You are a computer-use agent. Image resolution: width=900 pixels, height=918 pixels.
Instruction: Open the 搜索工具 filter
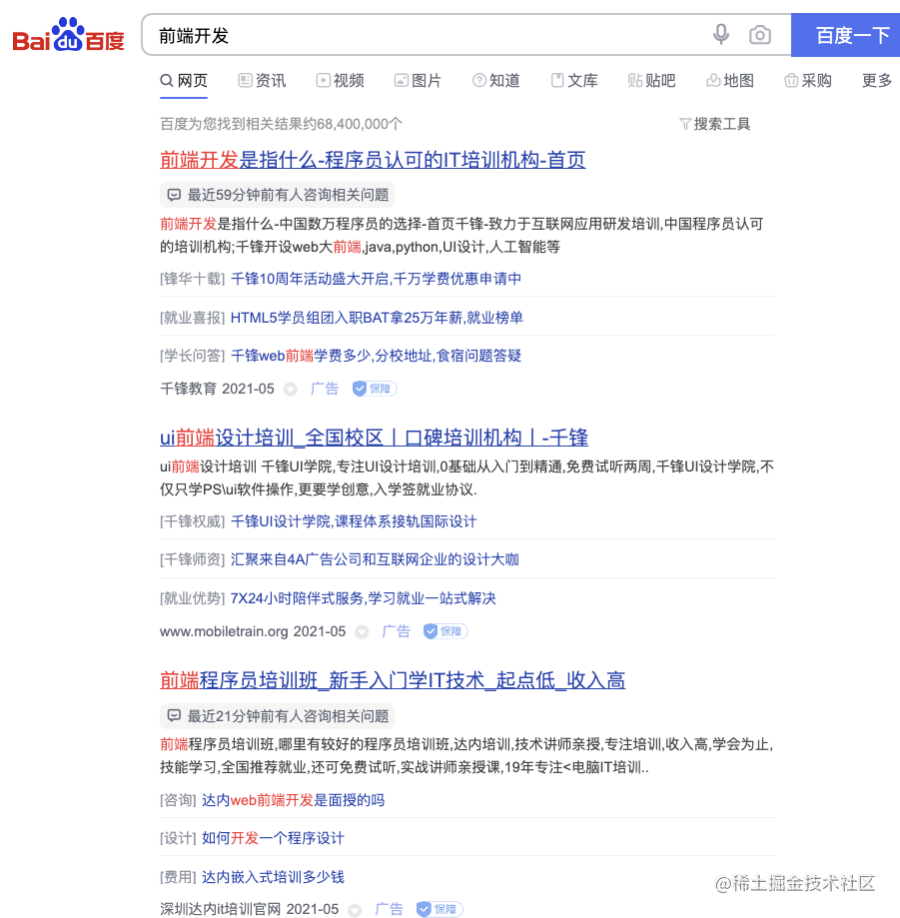714,124
